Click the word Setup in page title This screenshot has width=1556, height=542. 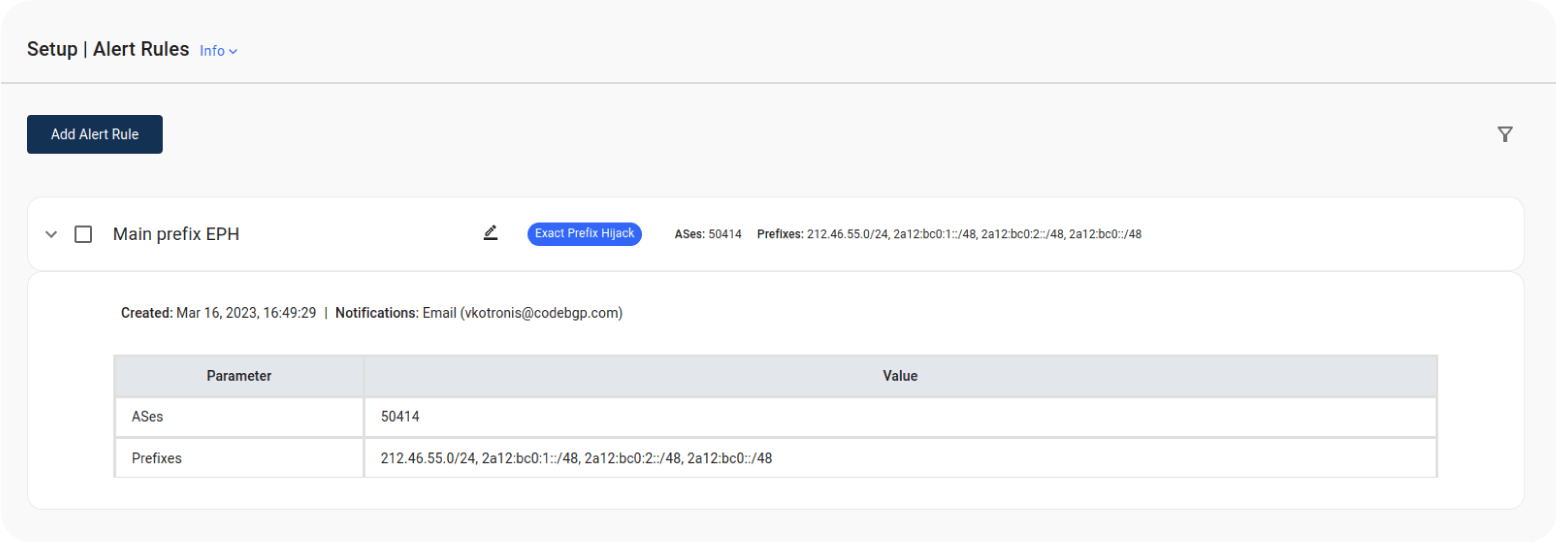coord(52,49)
